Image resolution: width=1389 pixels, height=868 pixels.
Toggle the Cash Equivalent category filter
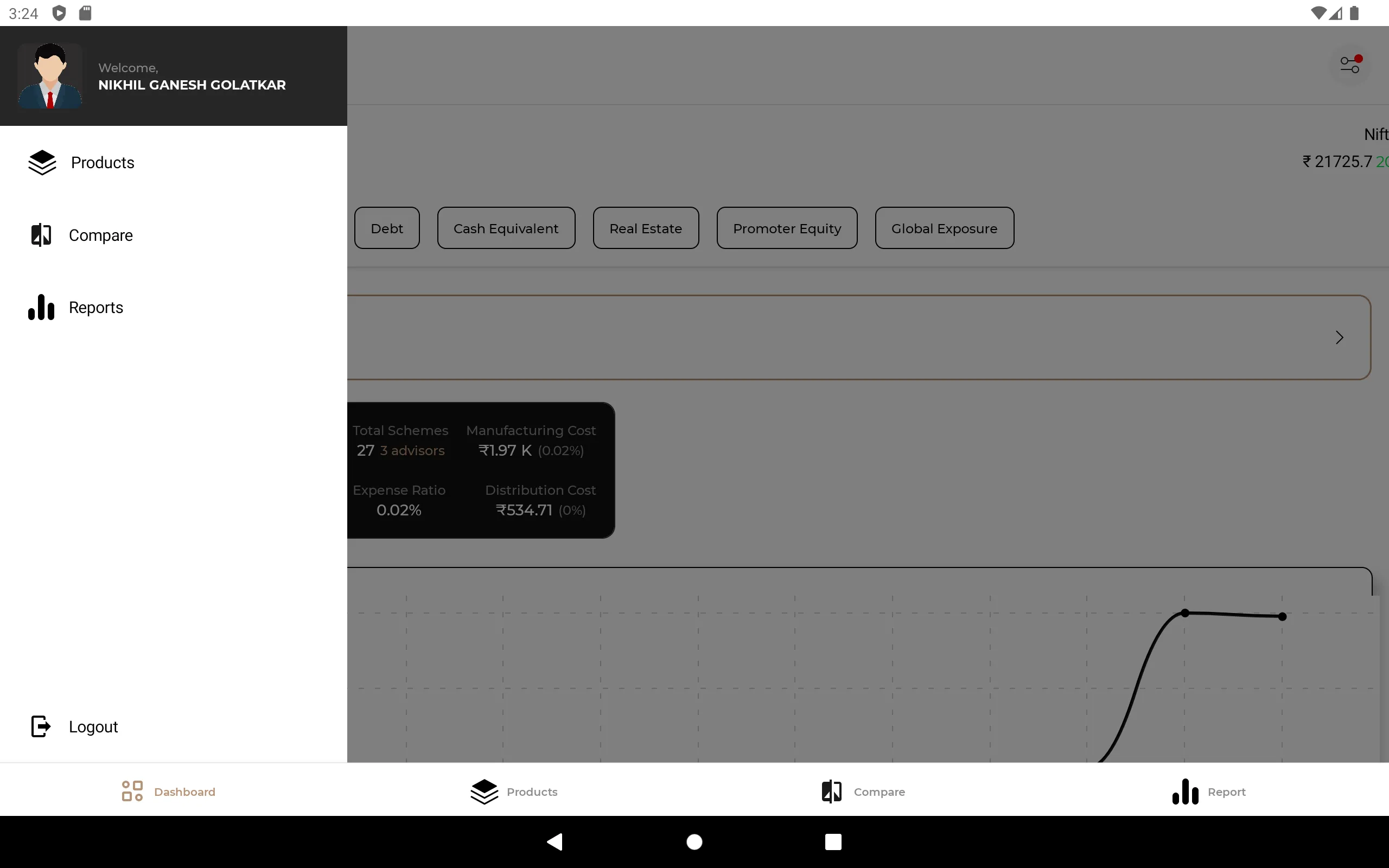506,227
